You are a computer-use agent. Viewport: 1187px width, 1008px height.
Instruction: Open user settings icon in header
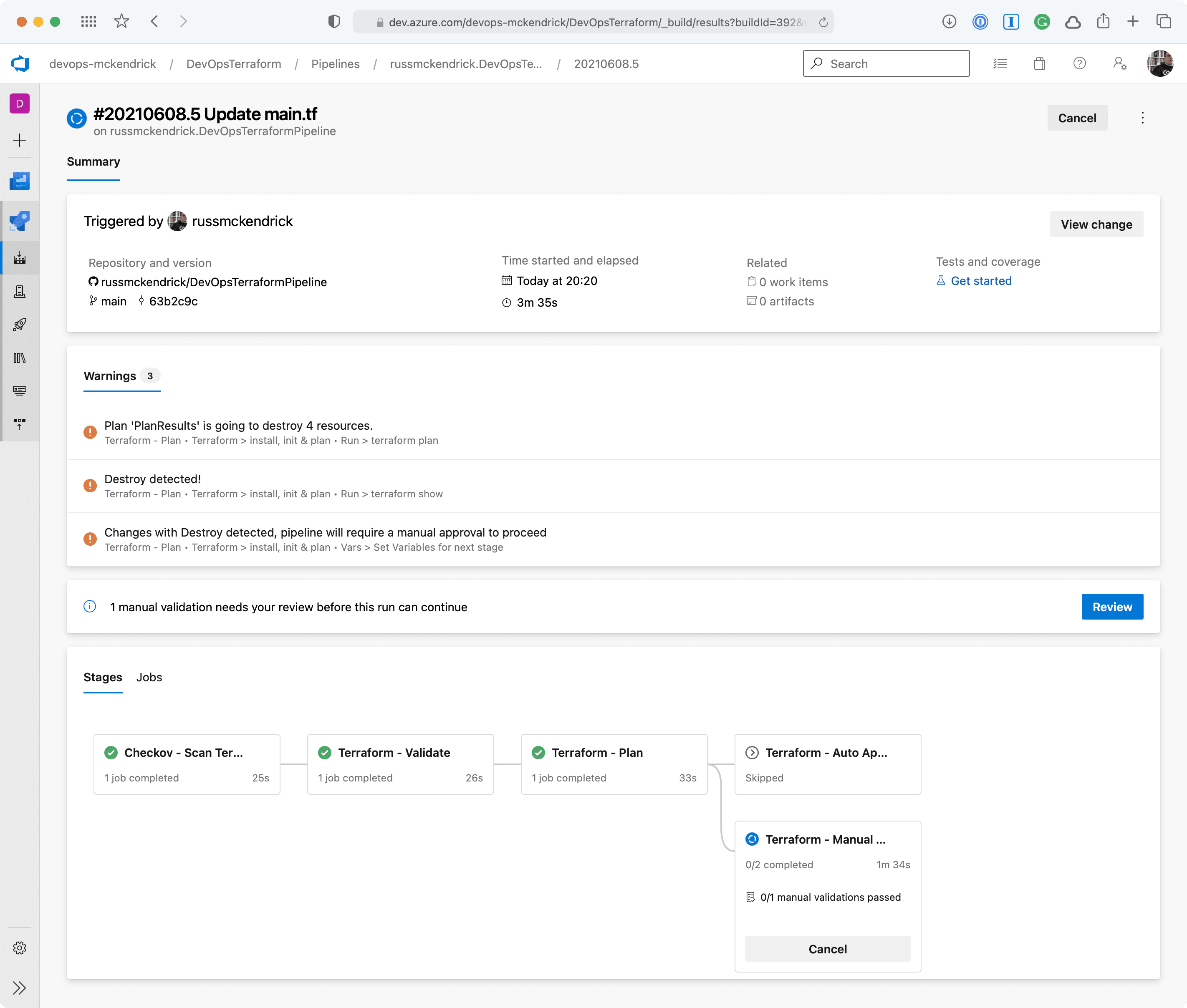point(1119,63)
